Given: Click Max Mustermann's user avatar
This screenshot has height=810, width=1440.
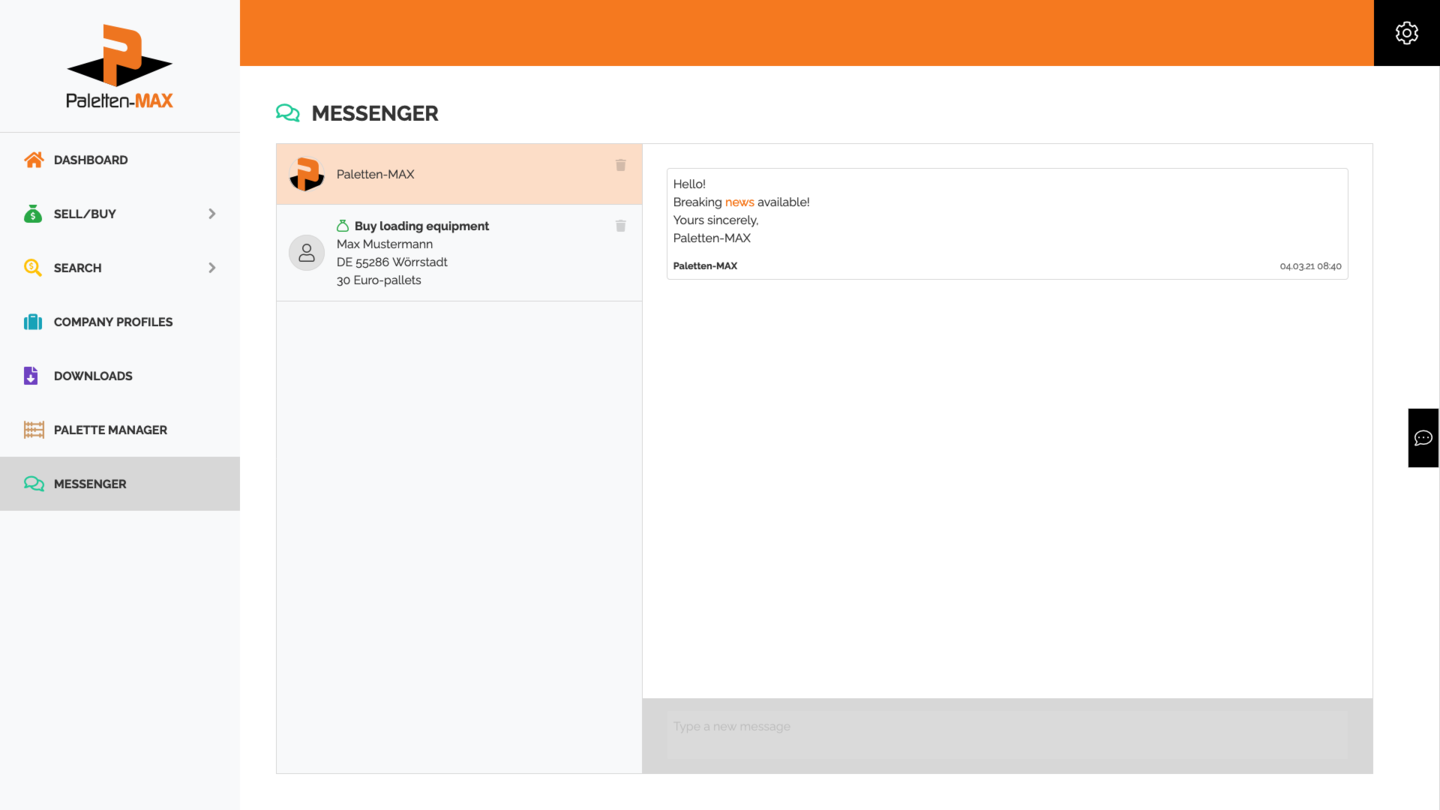Looking at the screenshot, I should click(x=307, y=253).
